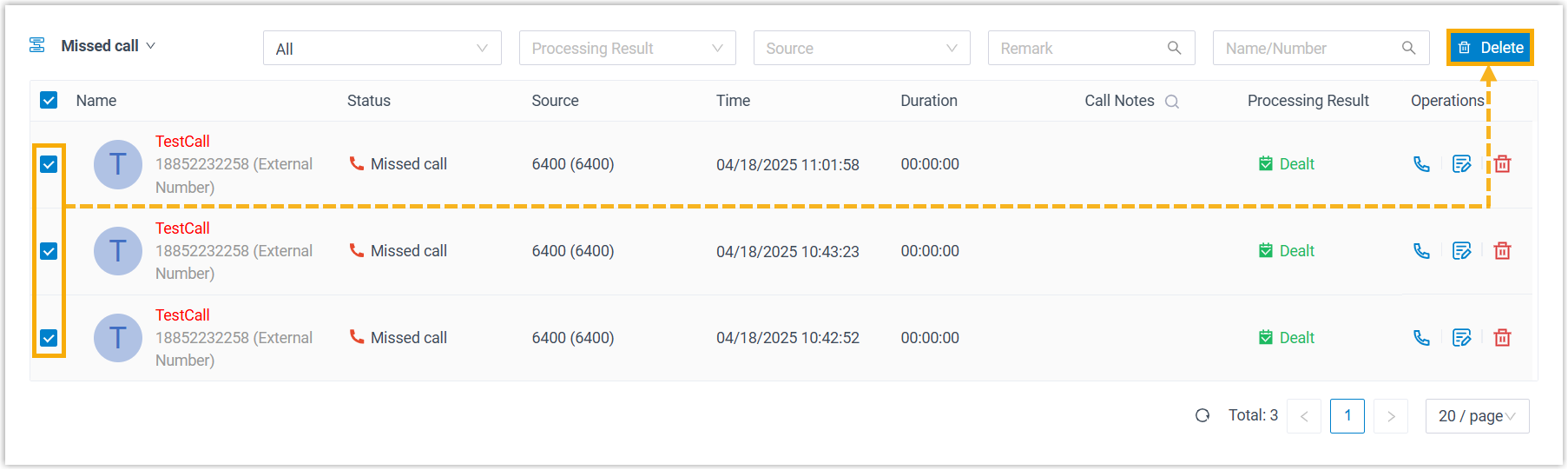Click the refresh icon next to Total: 3

click(x=1202, y=416)
